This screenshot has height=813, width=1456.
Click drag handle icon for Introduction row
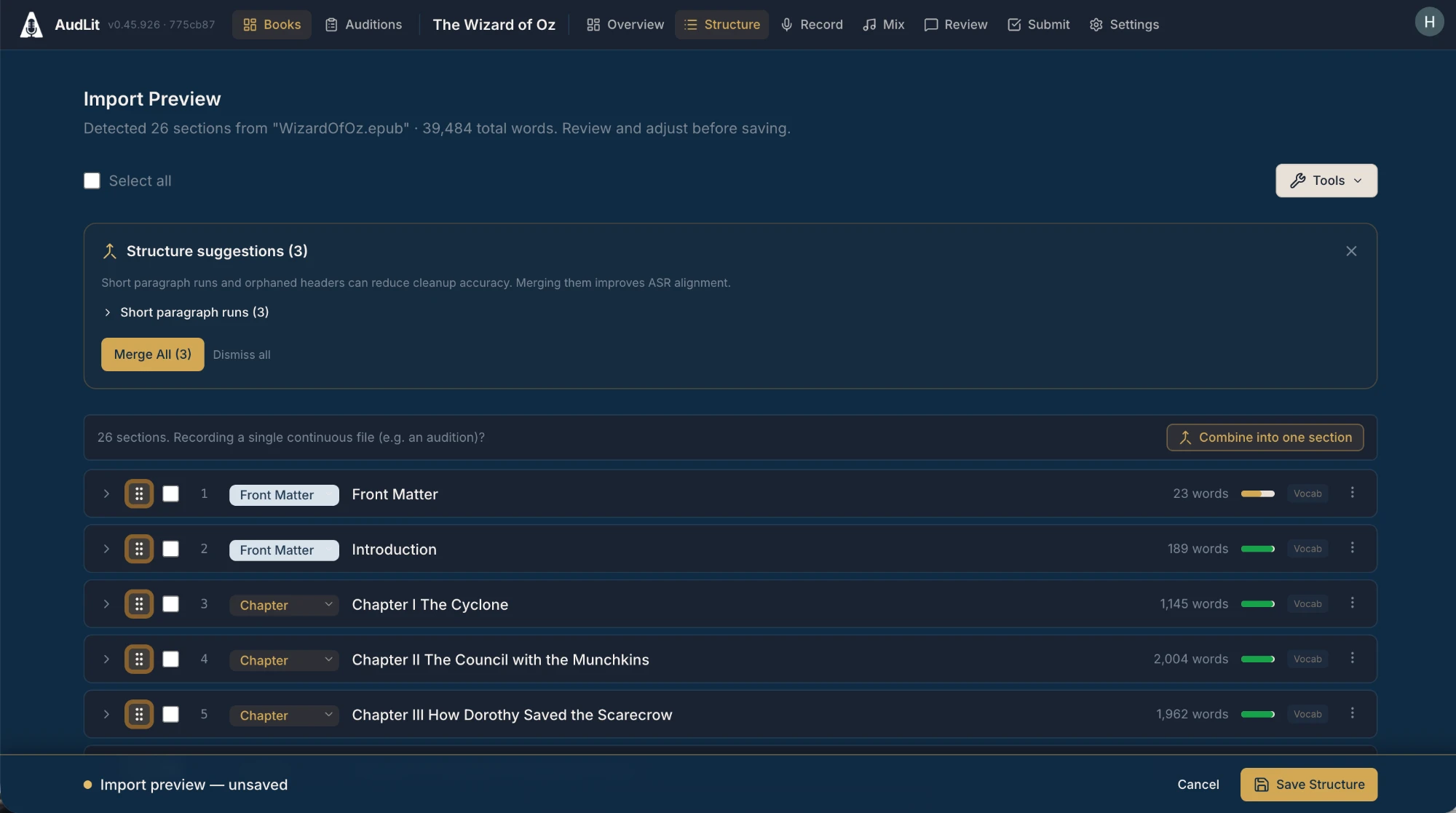[x=139, y=549]
